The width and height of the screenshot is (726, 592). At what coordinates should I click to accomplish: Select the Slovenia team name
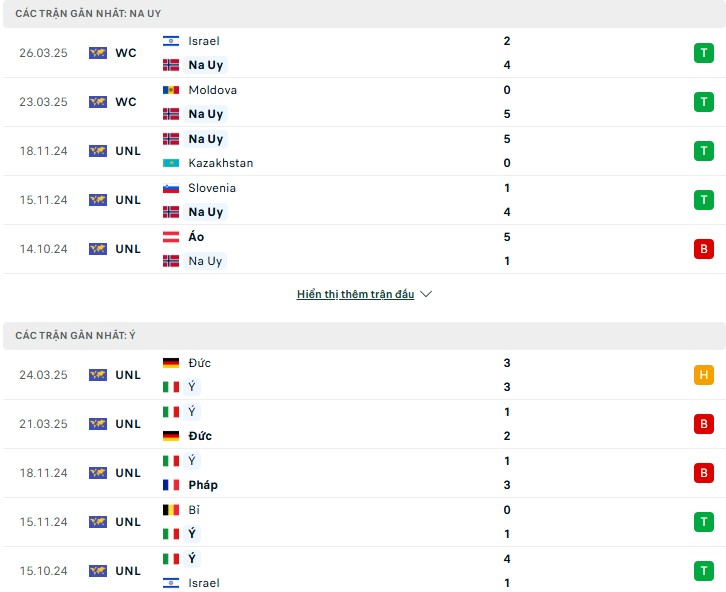point(213,188)
